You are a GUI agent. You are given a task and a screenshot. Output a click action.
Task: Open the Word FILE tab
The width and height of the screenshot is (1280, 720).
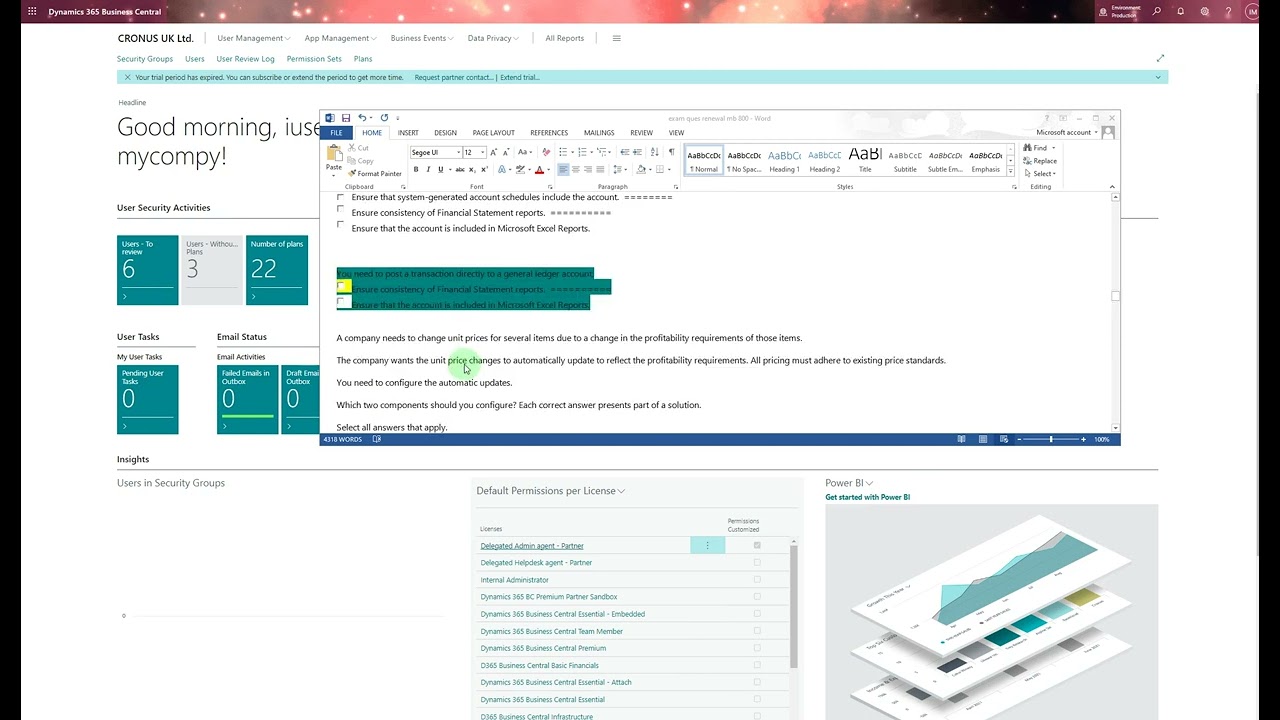336,132
